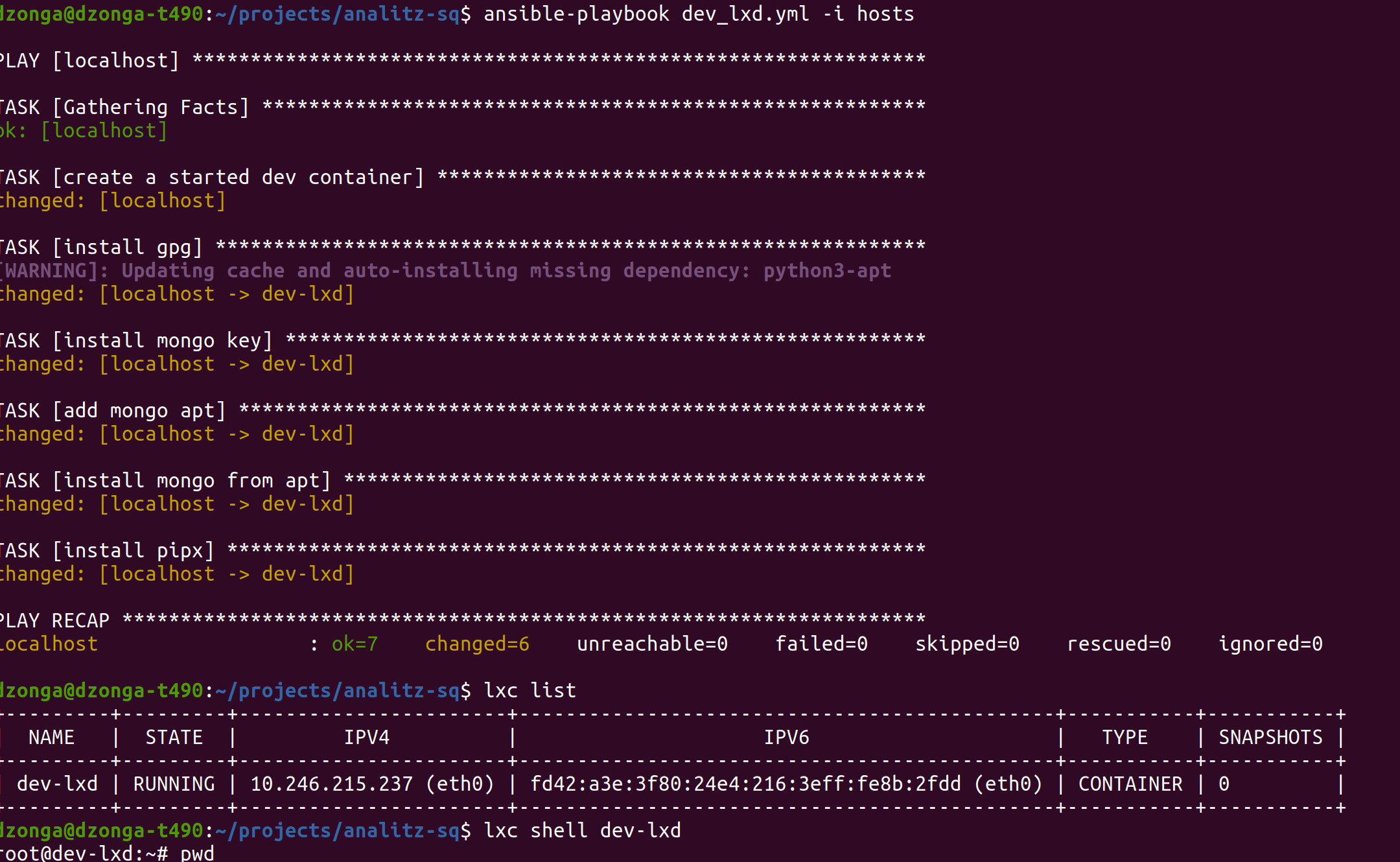This screenshot has height=862, width=1400.
Task: Click changed: [localhost] under create container task
Action: pyautogui.click(x=113, y=200)
